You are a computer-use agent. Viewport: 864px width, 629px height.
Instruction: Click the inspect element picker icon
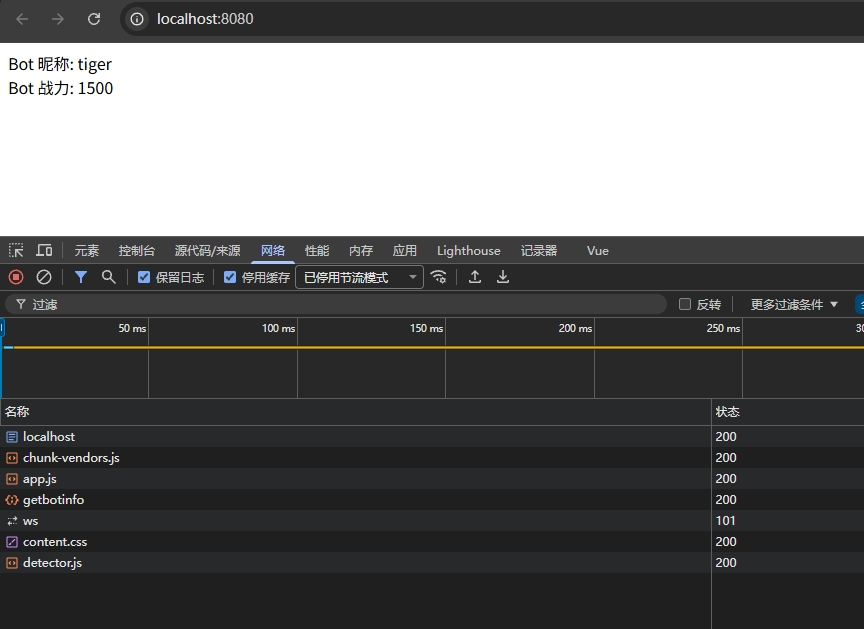tap(16, 250)
